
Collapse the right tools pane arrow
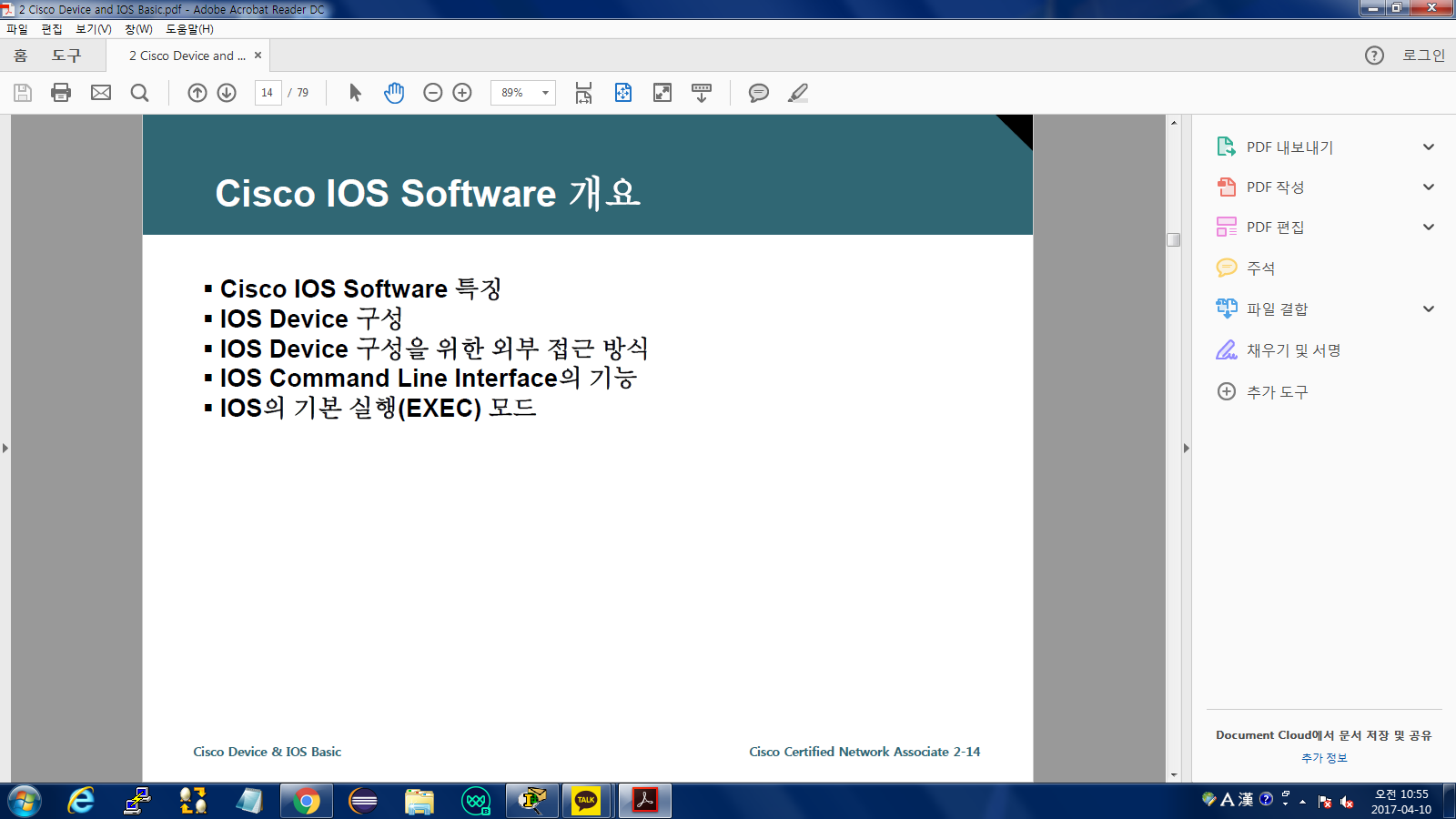(x=1186, y=448)
